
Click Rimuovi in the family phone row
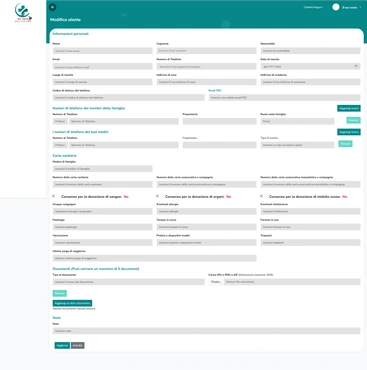[353, 120]
